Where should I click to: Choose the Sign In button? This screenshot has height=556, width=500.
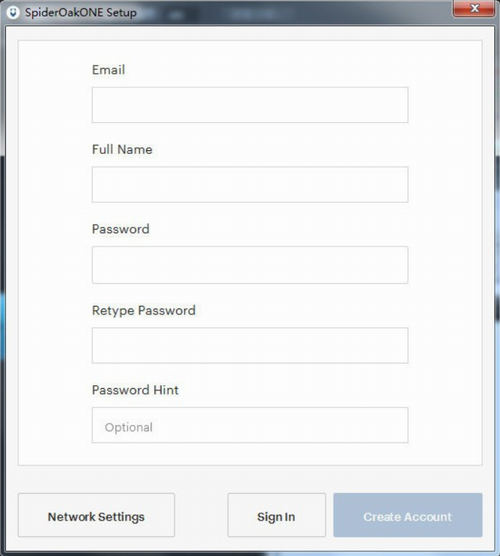point(276,515)
